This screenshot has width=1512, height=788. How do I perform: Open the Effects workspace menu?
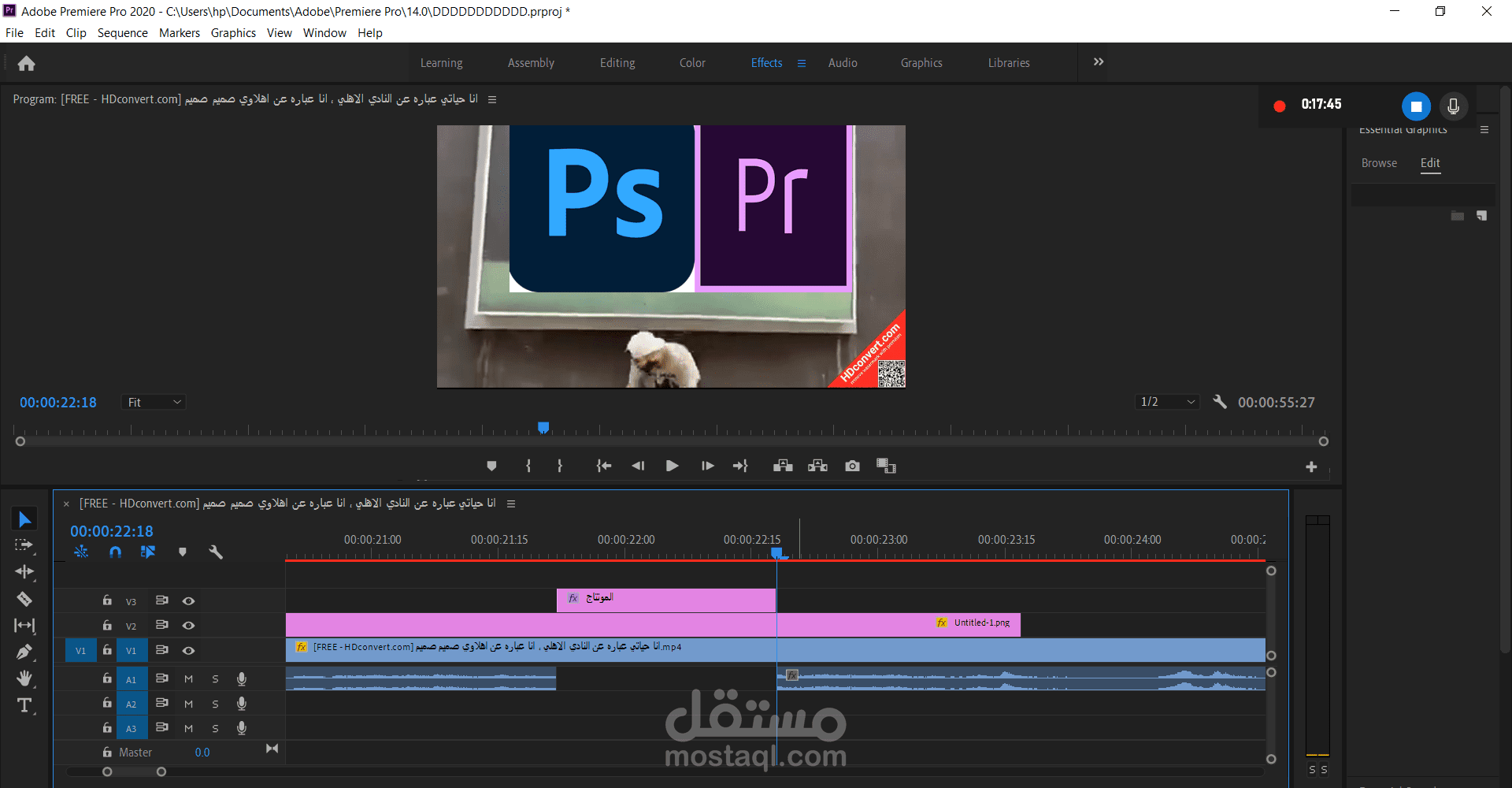click(802, 63)
